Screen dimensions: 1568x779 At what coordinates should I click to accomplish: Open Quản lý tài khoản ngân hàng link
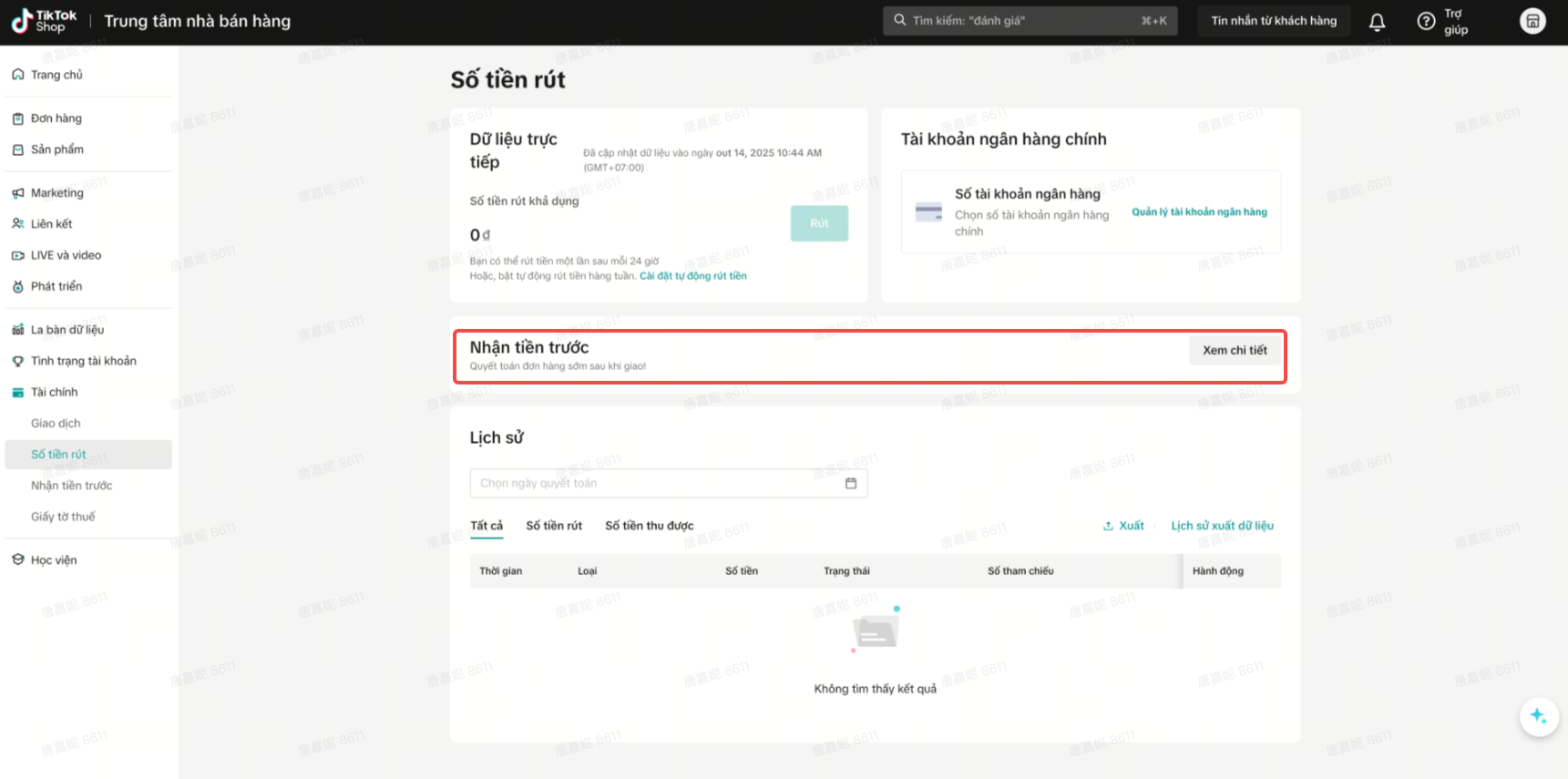1199,212
